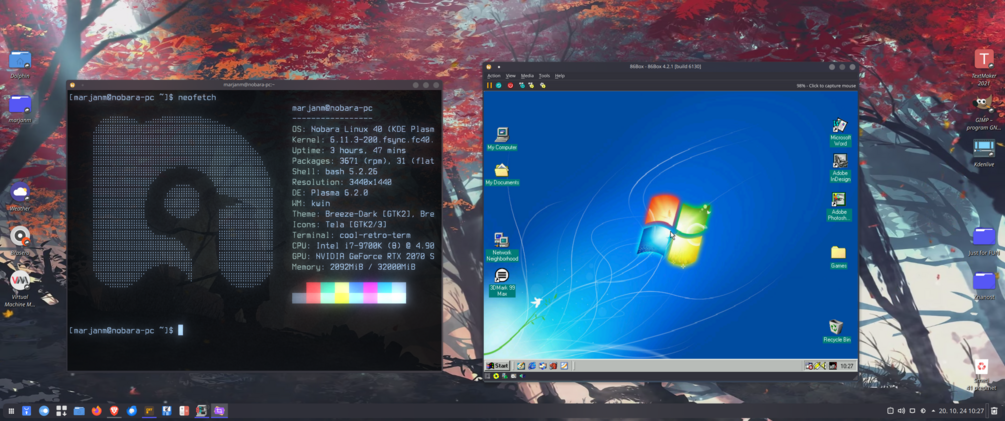Click the yellow CD-ROM icon in 86Box status bar
The image size is (1005, 421).
coord(496,376)
